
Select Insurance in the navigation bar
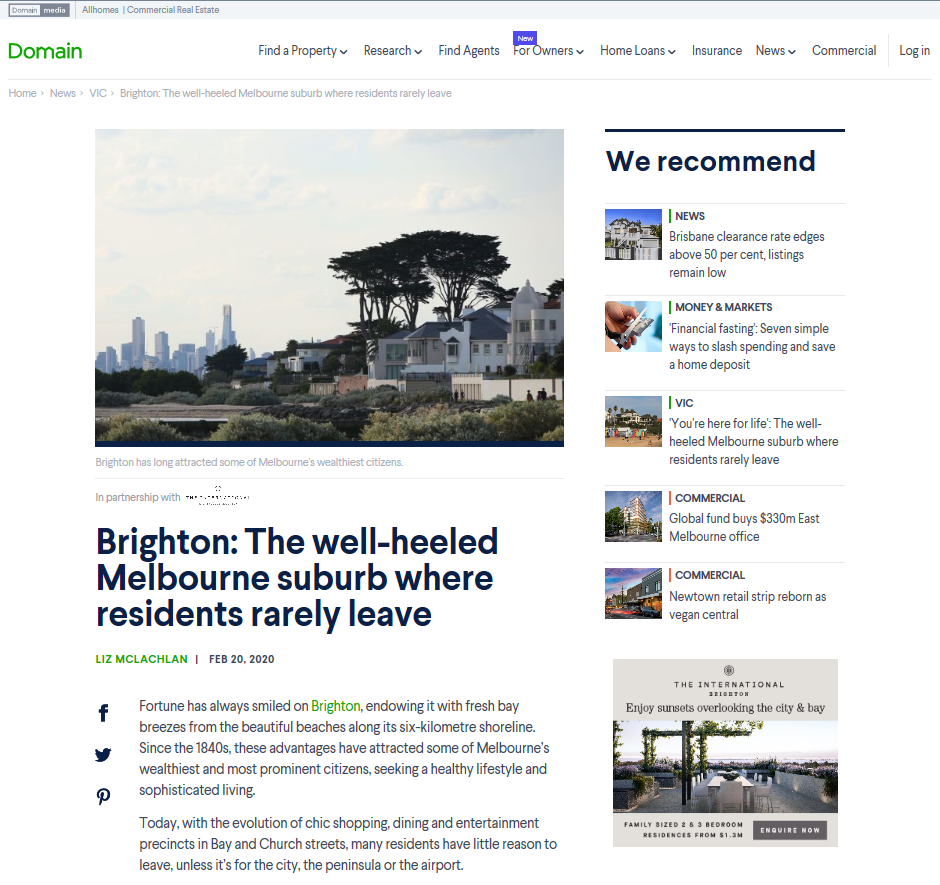pos(716,51)
